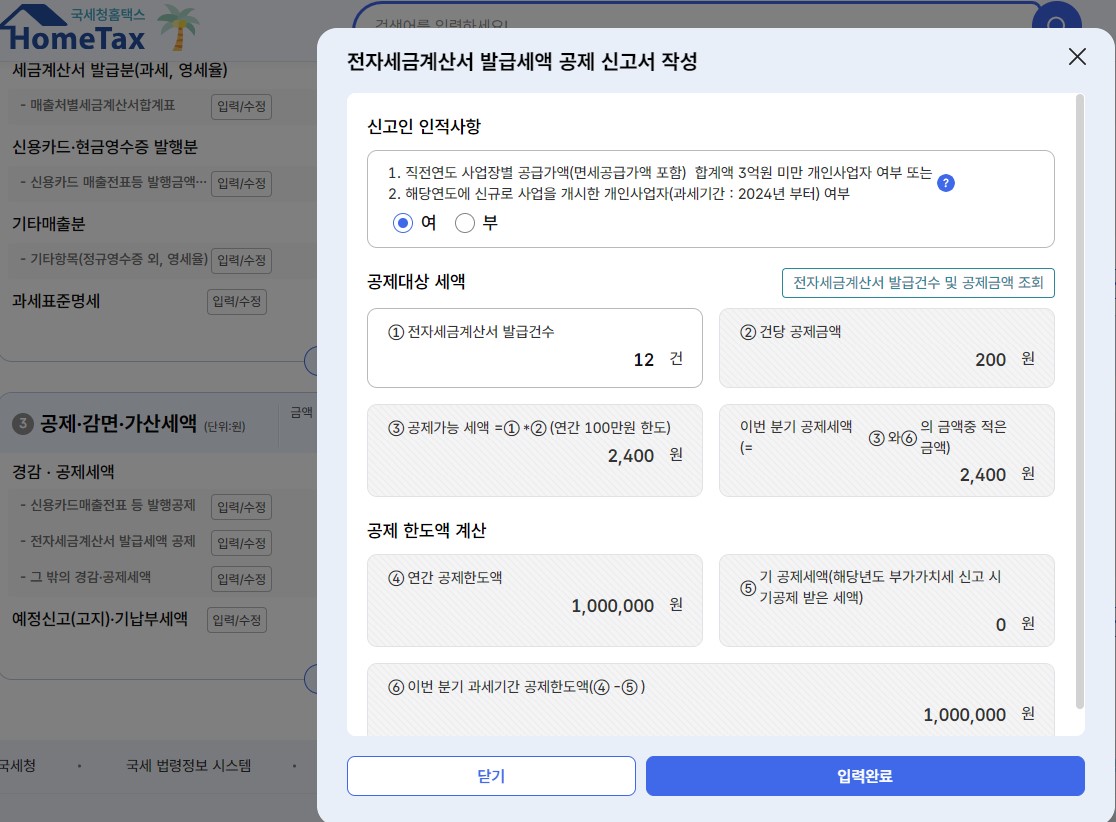Click 입력/수정 for 전자세금계산서 발급세액 공제

tap(241, 543)
